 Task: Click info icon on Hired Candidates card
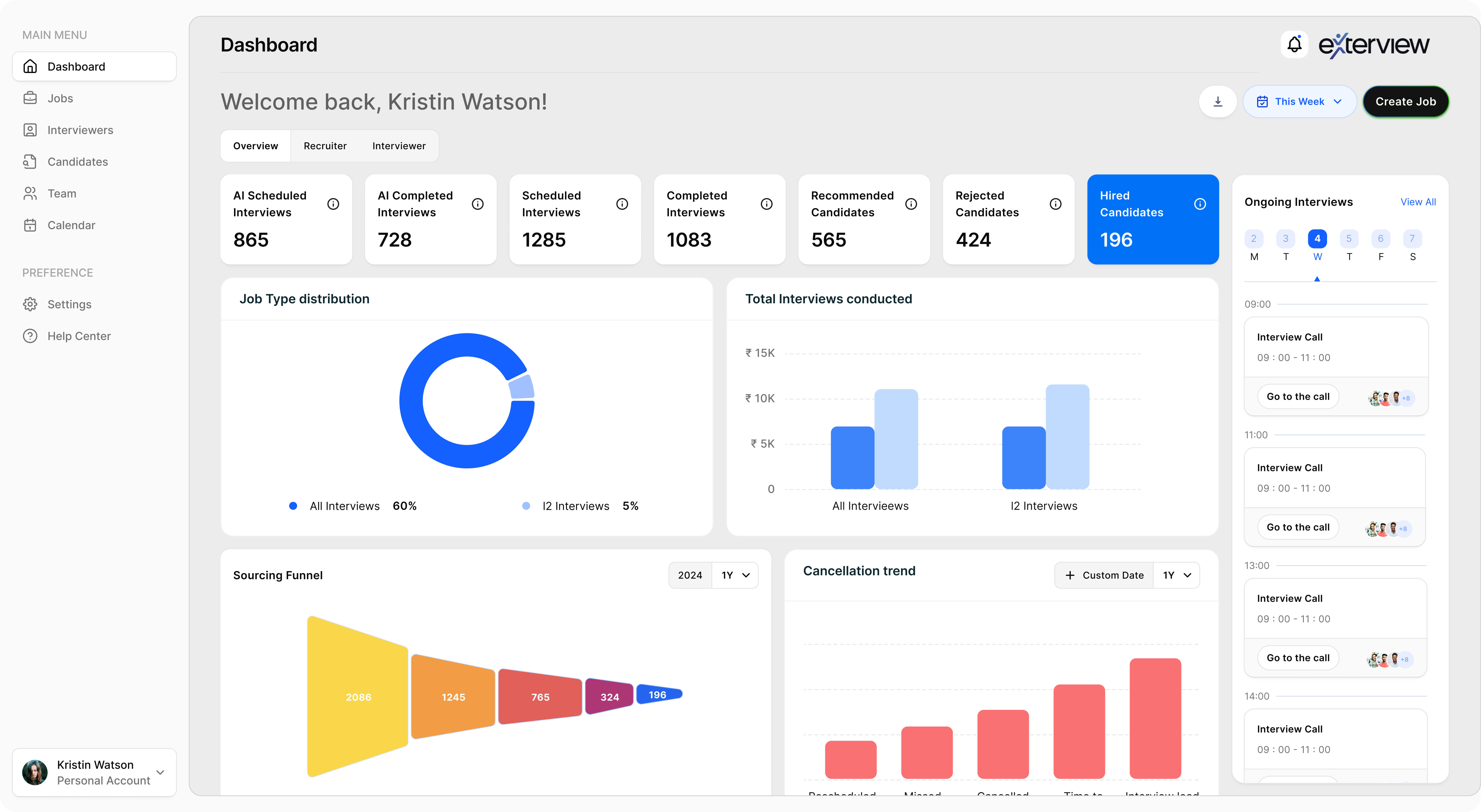click(x=1200, y=204)
